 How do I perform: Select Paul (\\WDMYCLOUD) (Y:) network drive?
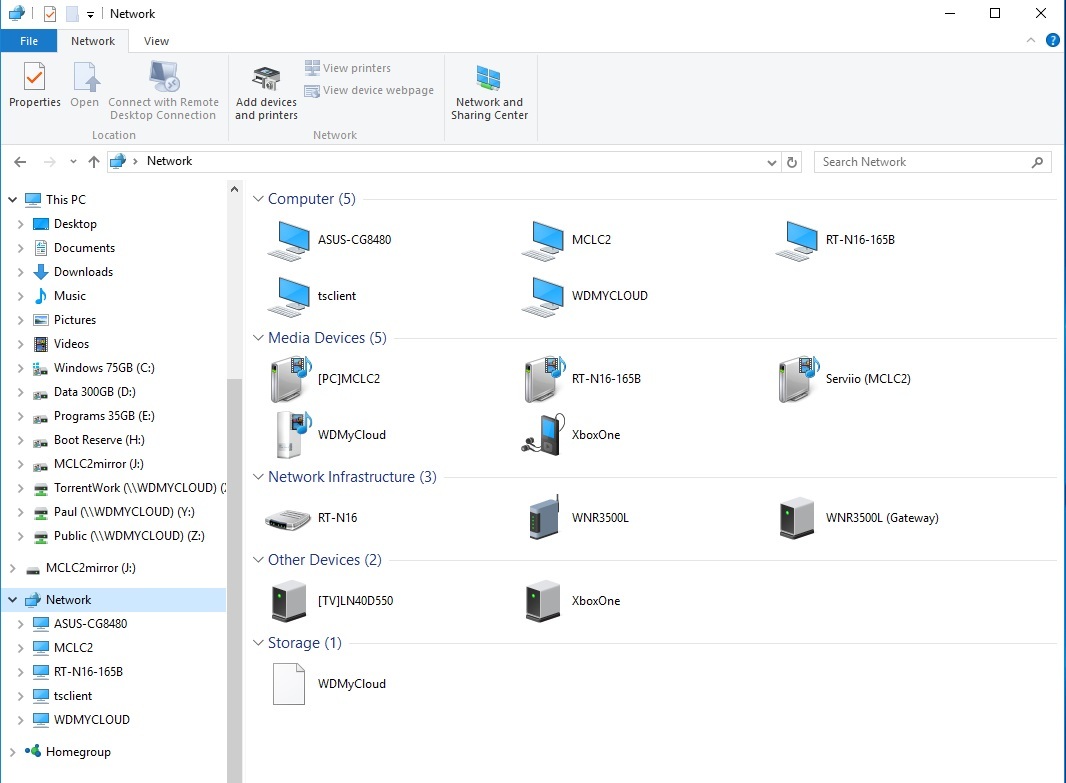[124, 512]
